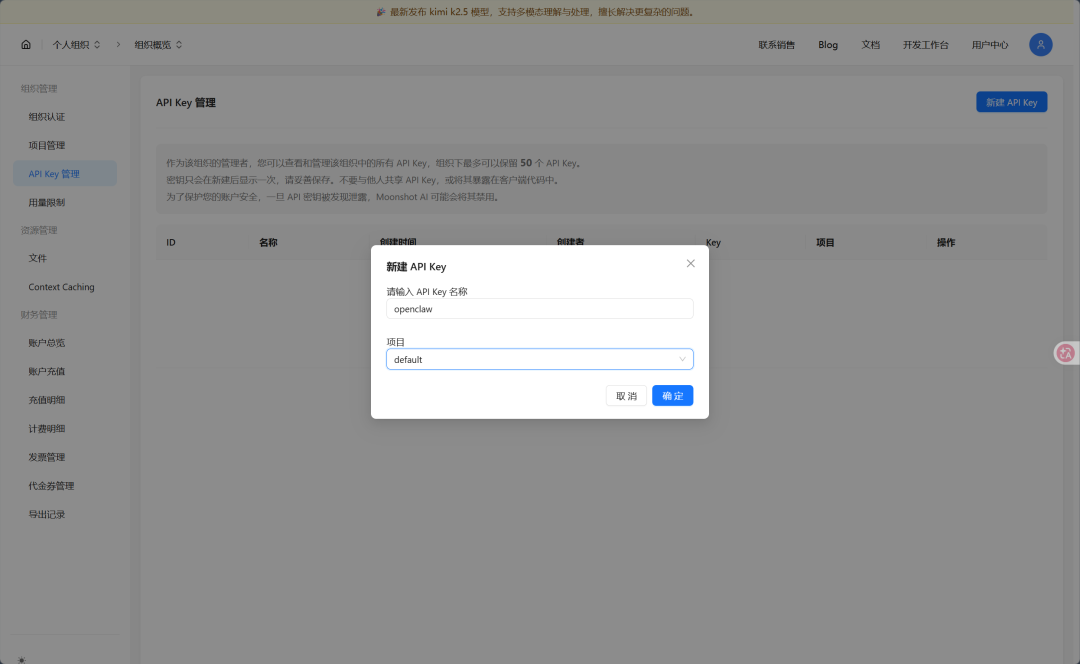Image resolution: width=1080 pixels, height=664 pixels.
Task: Open 代金券管理 in the sidebar
Action: (65, 486)
